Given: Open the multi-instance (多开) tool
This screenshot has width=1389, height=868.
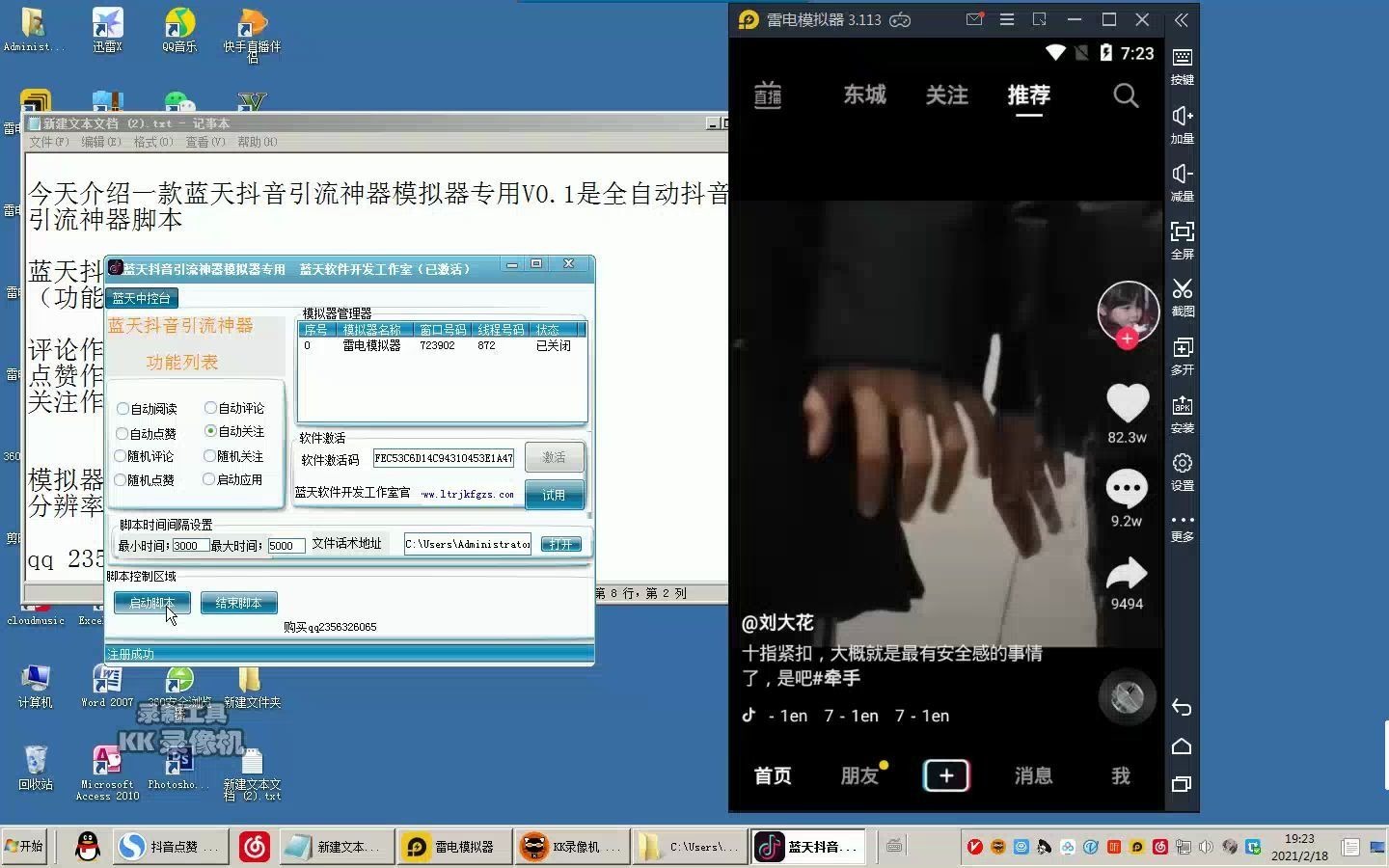Looking at the screenshot, I should point(1182,356).
